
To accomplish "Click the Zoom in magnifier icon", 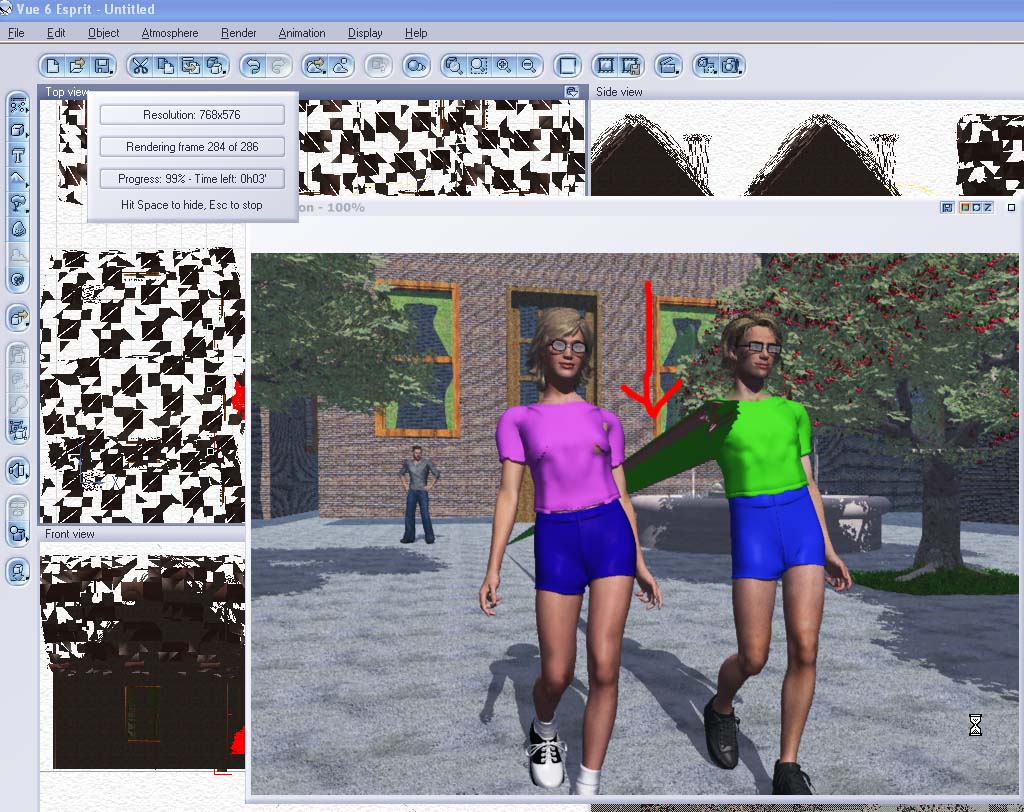I will [x=504, y=66].
